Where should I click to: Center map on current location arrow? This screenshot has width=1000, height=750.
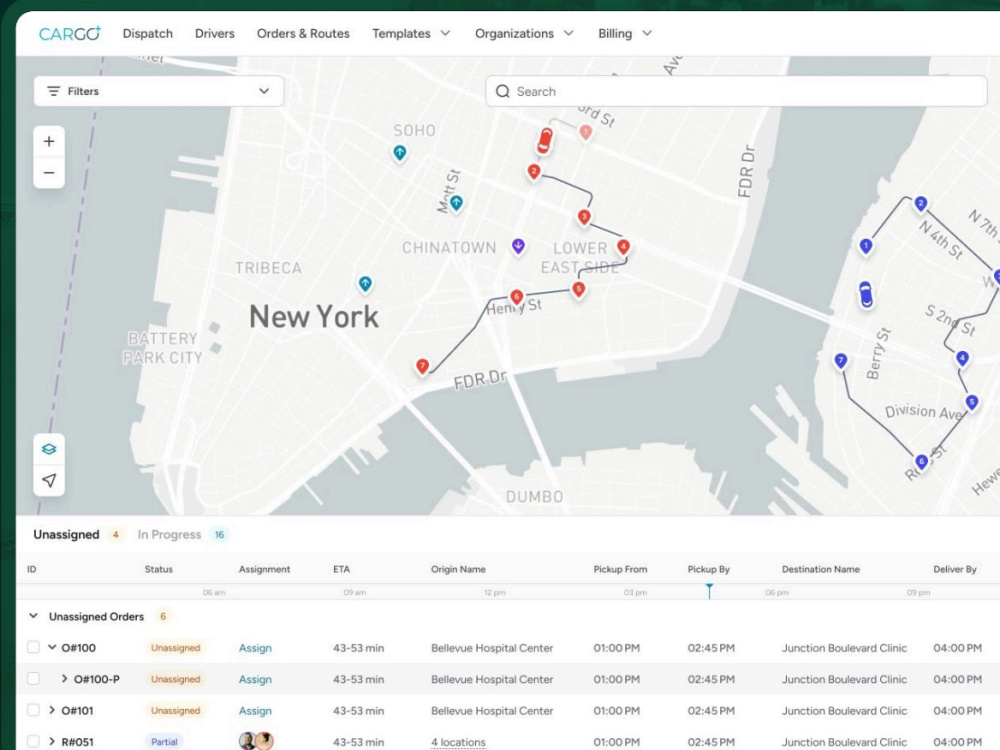tap(49, 480)
